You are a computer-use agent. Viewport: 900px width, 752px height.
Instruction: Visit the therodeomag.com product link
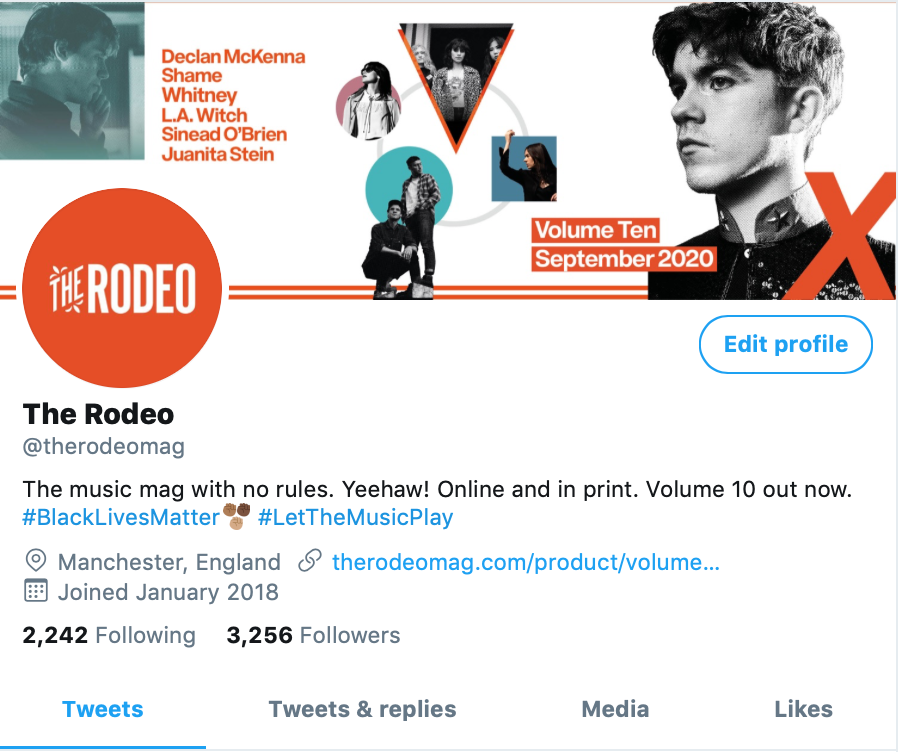[525, 562]
